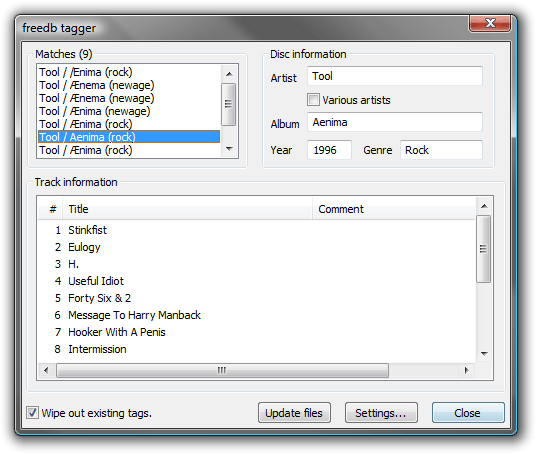Click the Comment column header
The height and width of the screenshot is (454, 536).
[394, 209]
